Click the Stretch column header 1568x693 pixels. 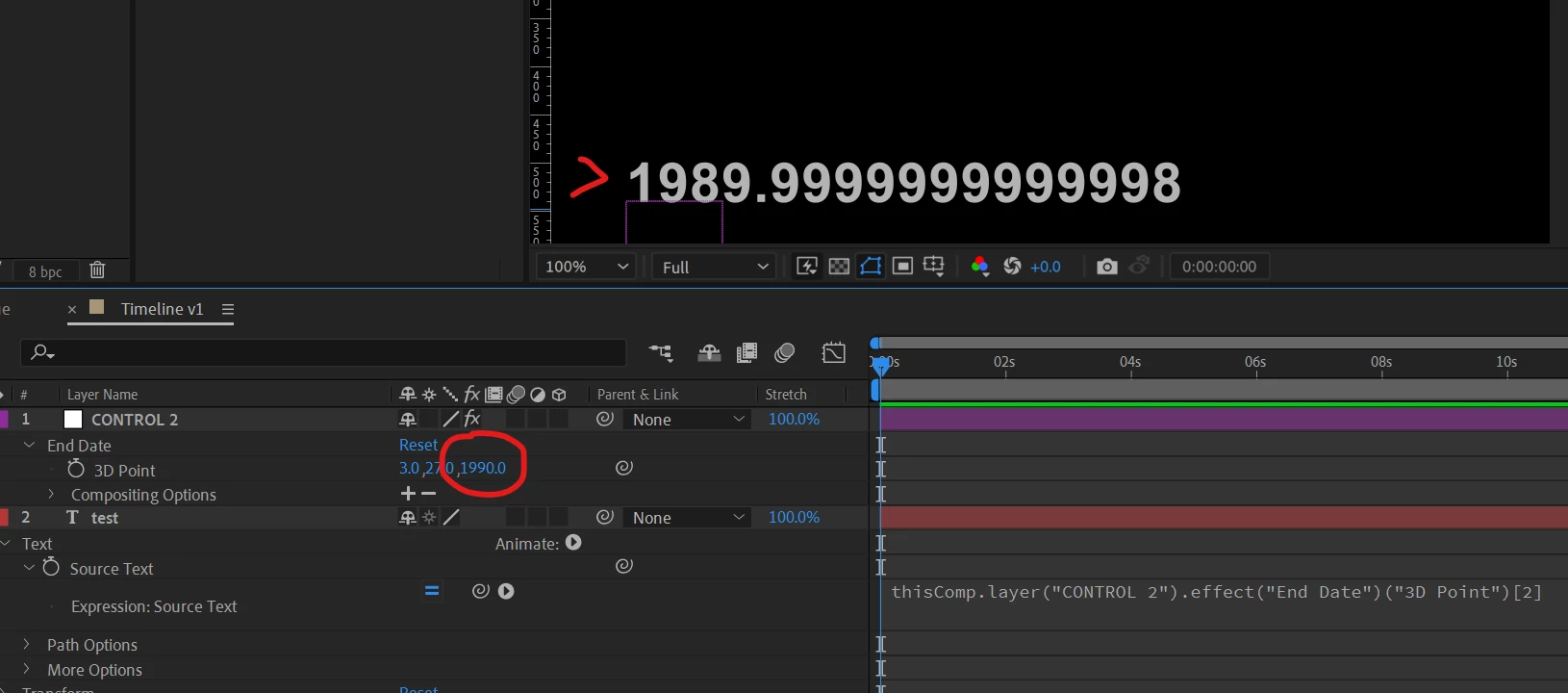point(786,395)
